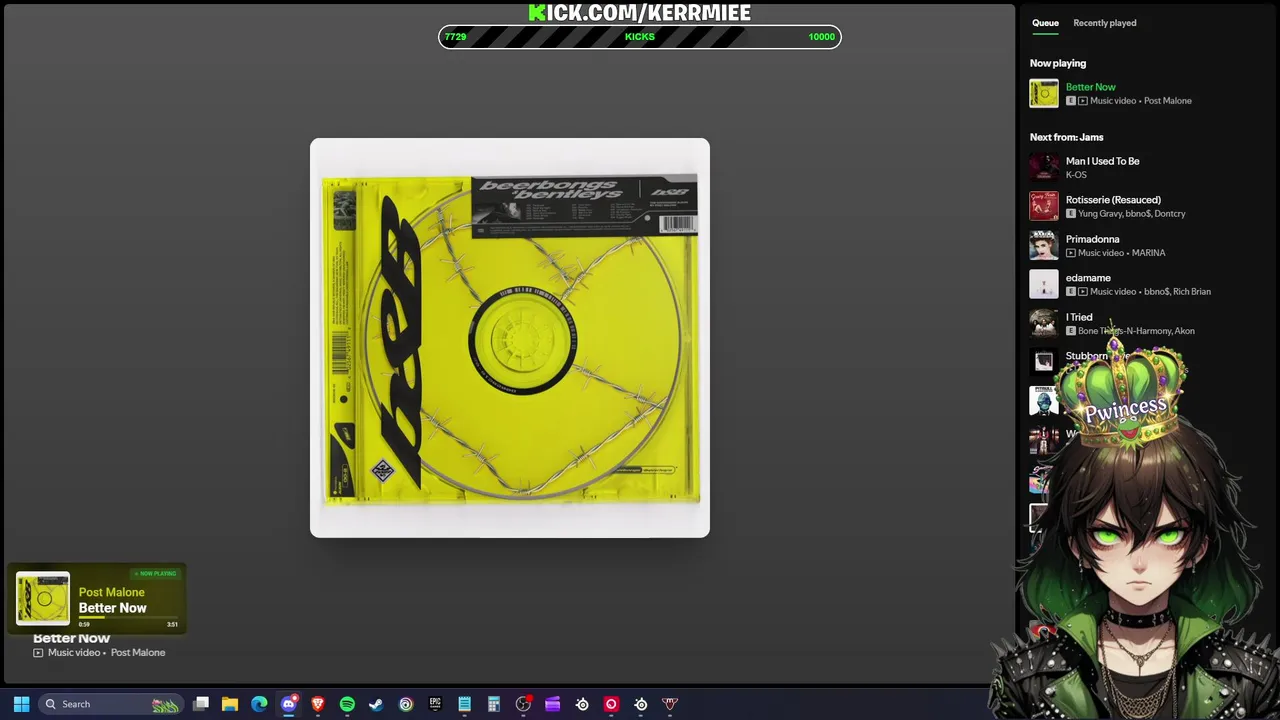Click the now playing overlay widget thumbnail

pos(43,598)
